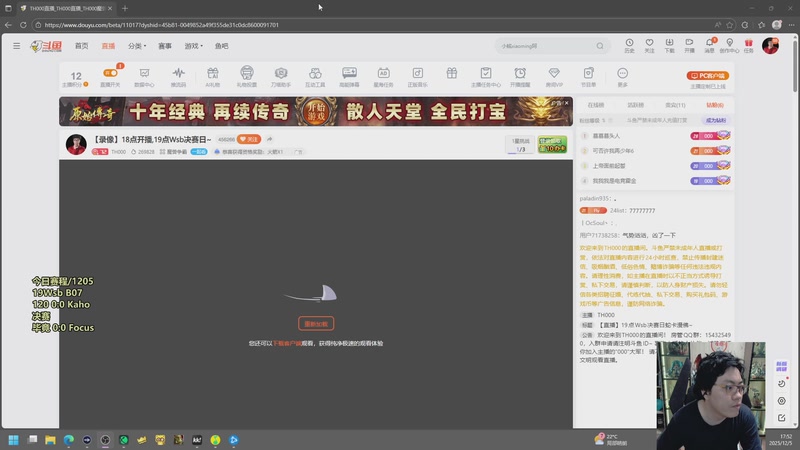
Task: Open the 正版音乐 music tool icon
Action: tap(418, 78)
